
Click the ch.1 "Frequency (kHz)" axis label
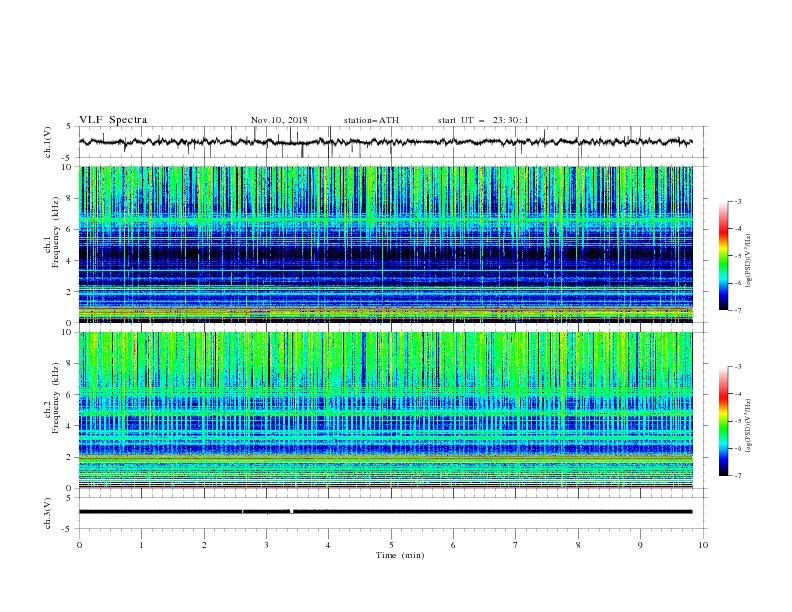pyautogui.click(x=56, y=232)
